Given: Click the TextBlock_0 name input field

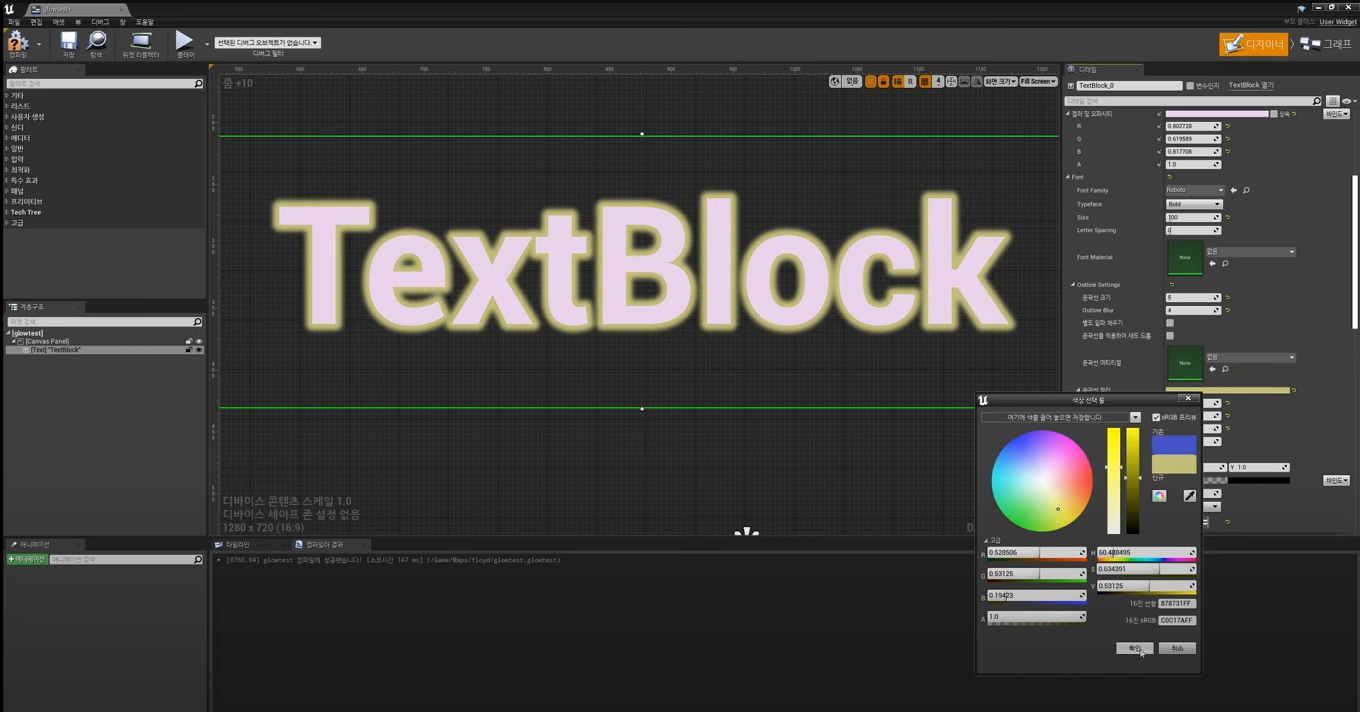Looking at the screenshot, I should click(1129, 86).
